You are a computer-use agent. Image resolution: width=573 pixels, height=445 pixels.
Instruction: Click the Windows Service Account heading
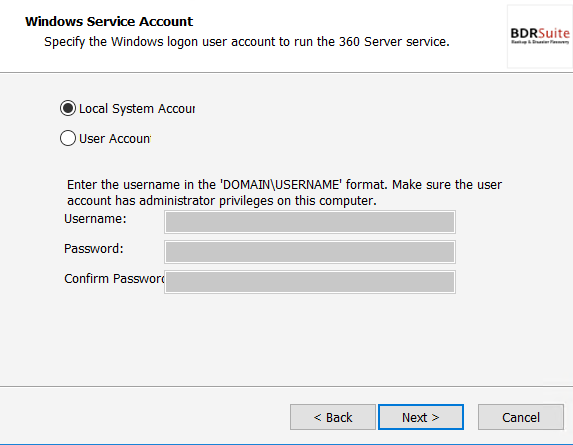(109, 22)
